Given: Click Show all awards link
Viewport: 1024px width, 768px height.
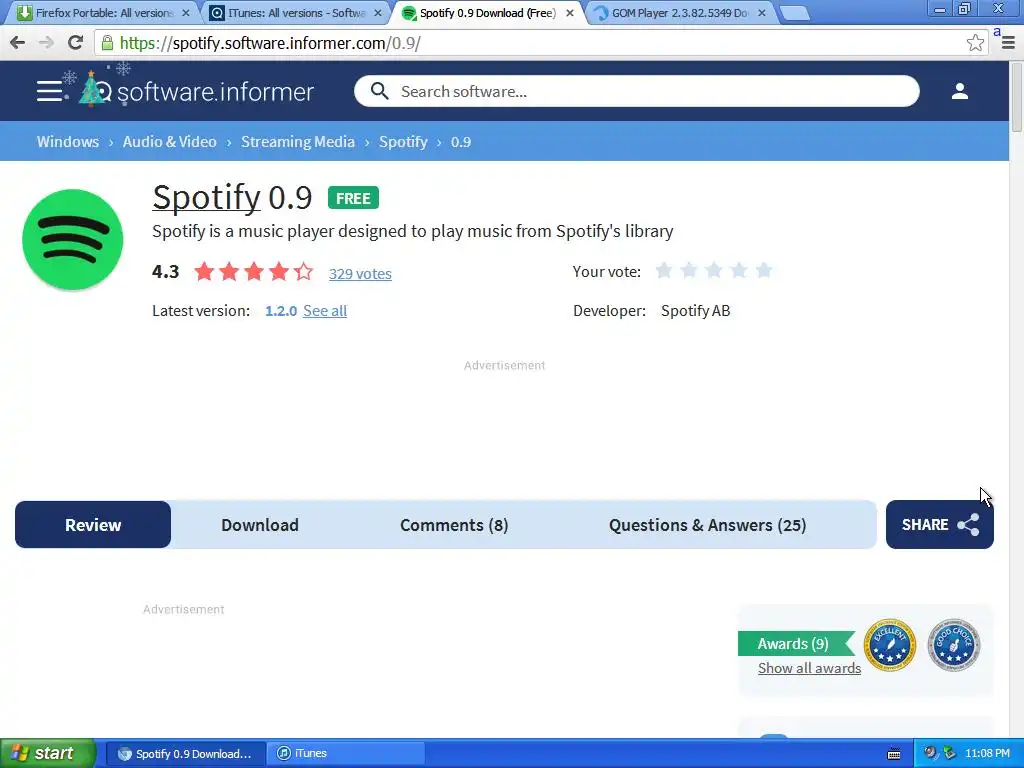Looking at the screenshot, I should [x=809, y=668].
